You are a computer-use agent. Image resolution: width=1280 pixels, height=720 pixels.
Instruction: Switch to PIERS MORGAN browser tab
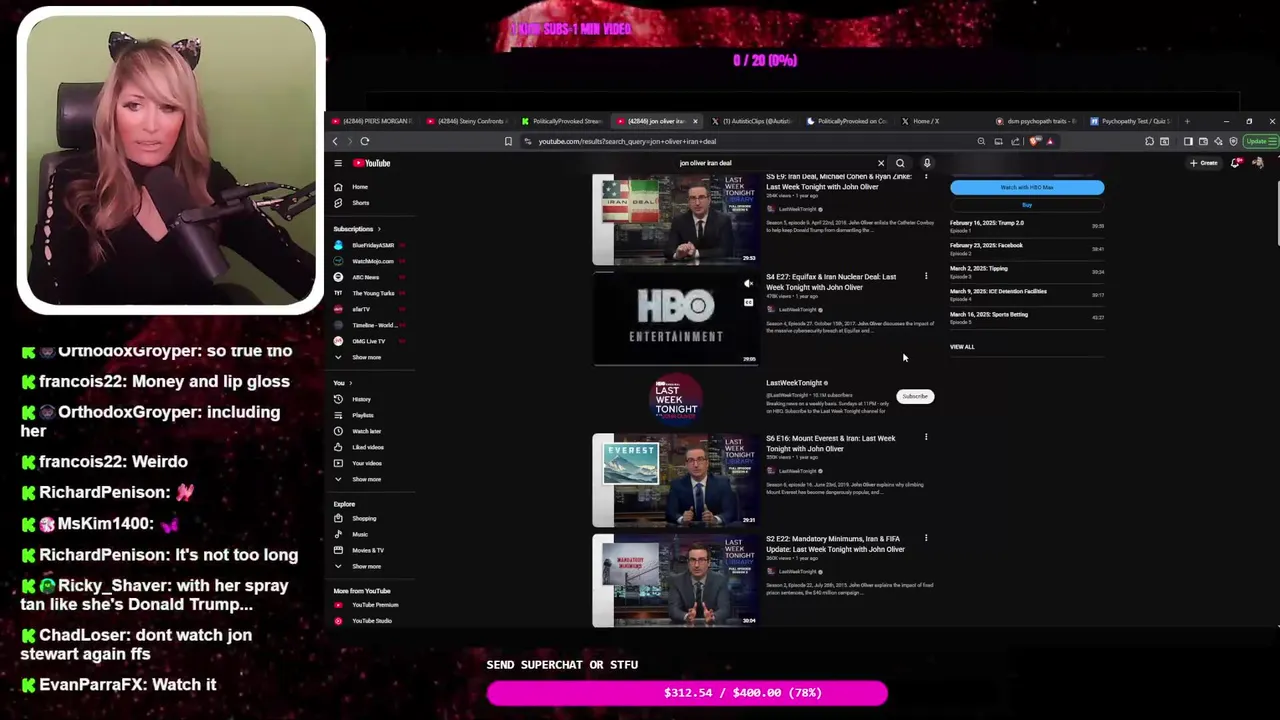click(373, 121)
